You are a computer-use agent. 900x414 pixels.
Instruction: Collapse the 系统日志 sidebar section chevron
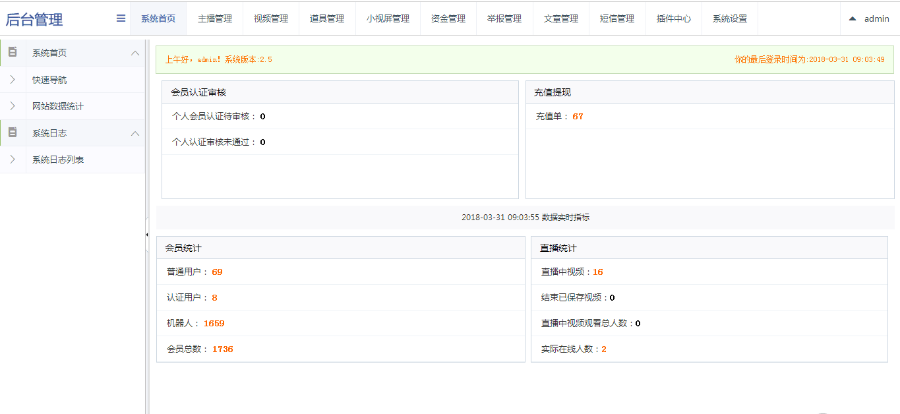point(135,133)
